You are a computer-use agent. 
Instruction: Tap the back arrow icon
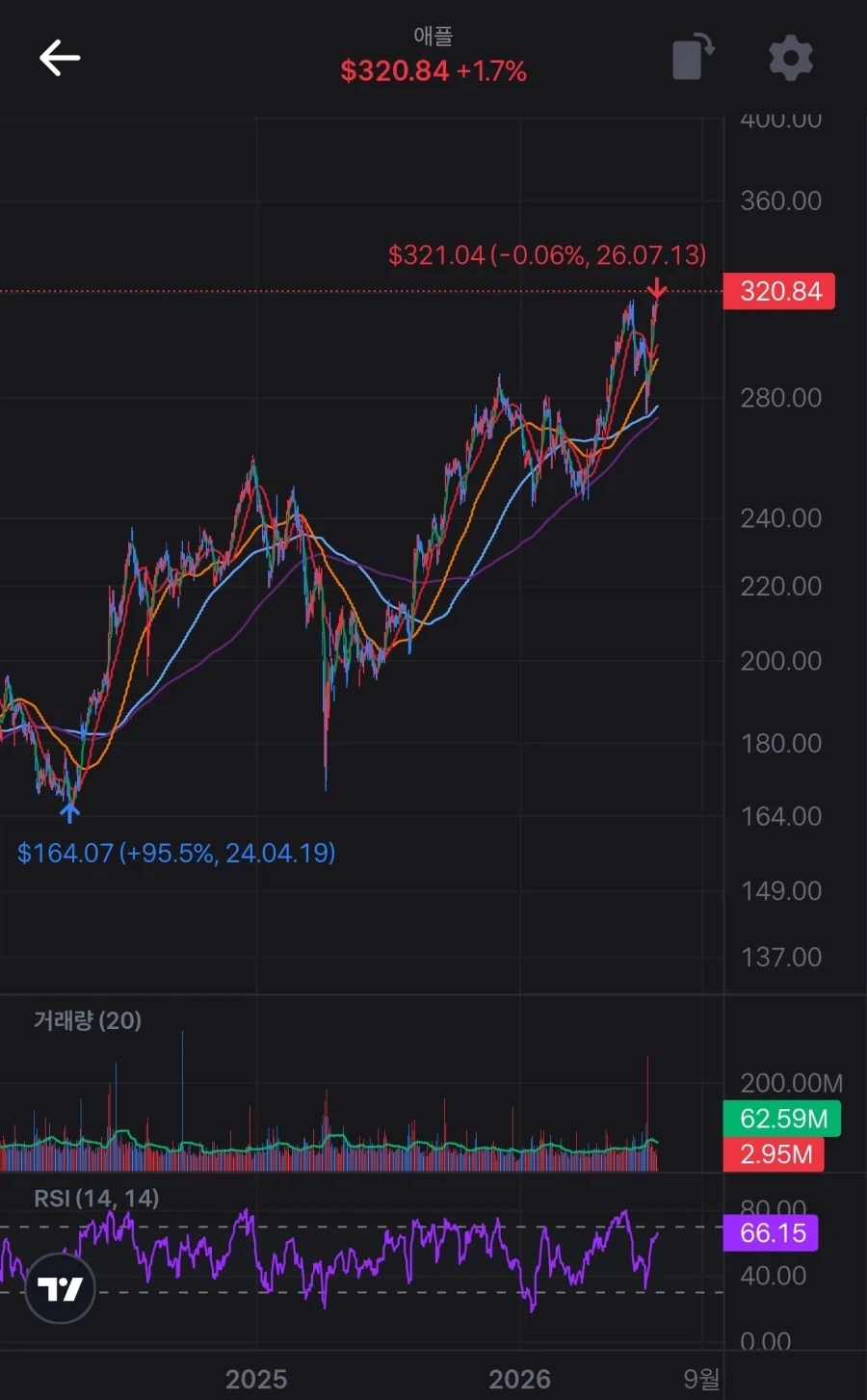point(59,58)
